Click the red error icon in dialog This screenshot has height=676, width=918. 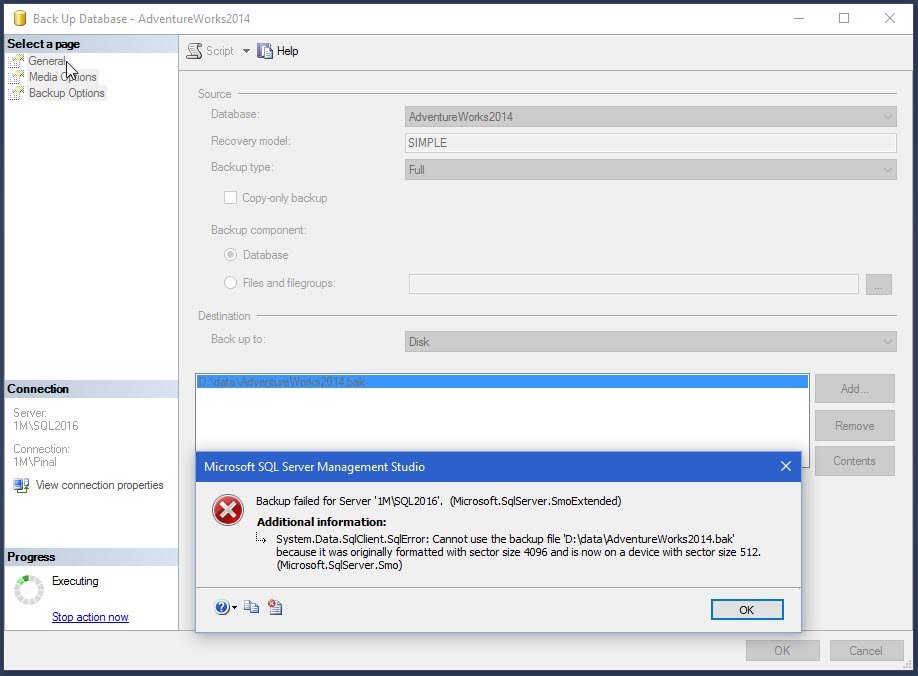(x=228, y=510)
